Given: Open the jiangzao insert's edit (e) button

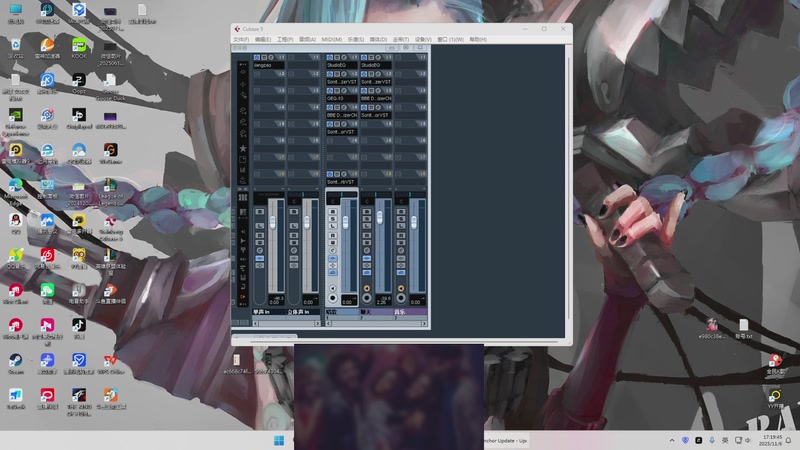Looking at the screenshot, I should point(271,58).
